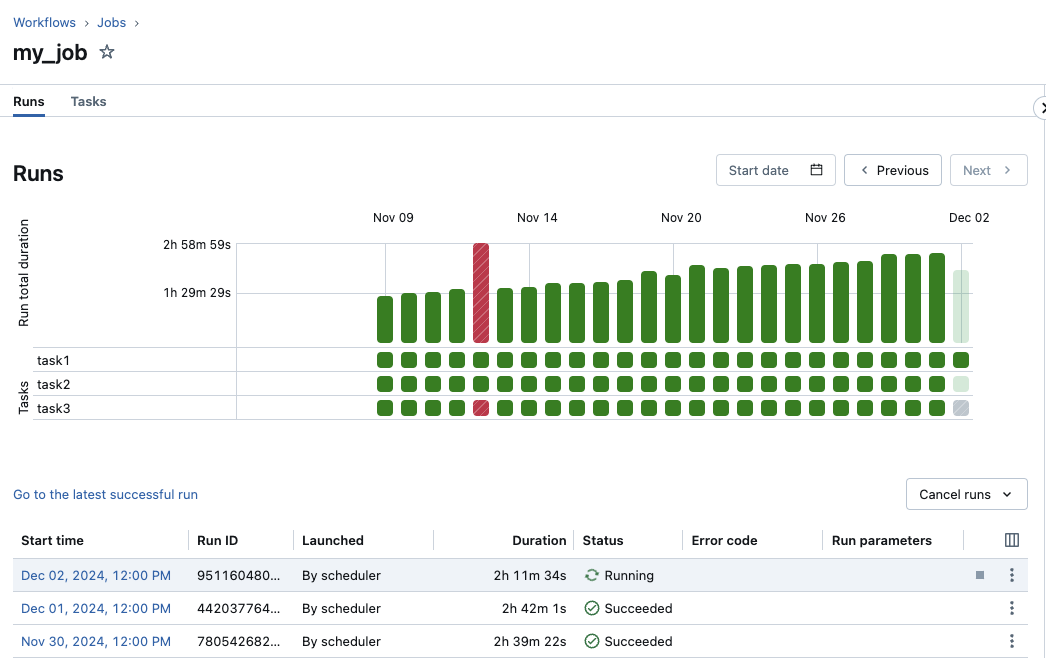Click the failed red run duration bar
The height and width of the screenshot is (658, 1046).
481,292
